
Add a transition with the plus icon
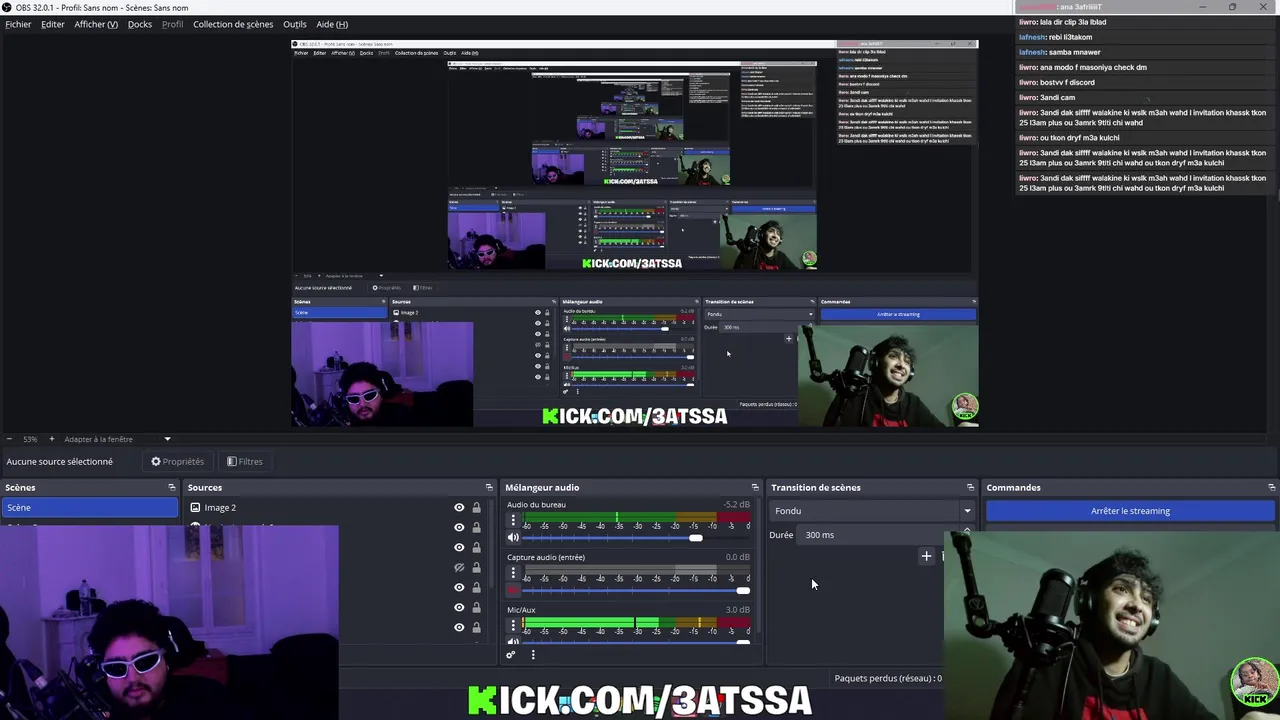click(x=926, y=556)
